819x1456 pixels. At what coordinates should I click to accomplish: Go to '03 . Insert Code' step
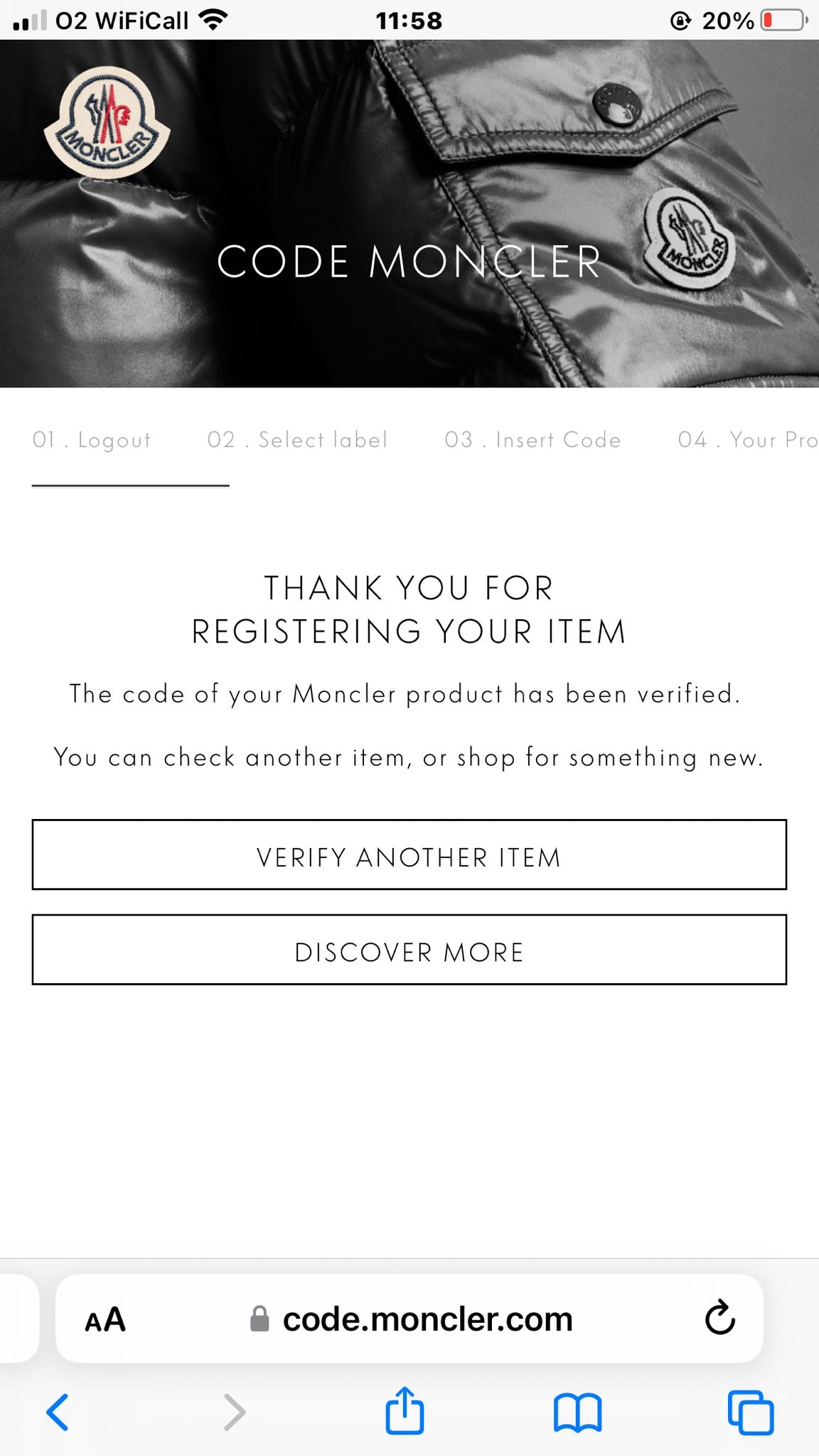click(532, 440)
